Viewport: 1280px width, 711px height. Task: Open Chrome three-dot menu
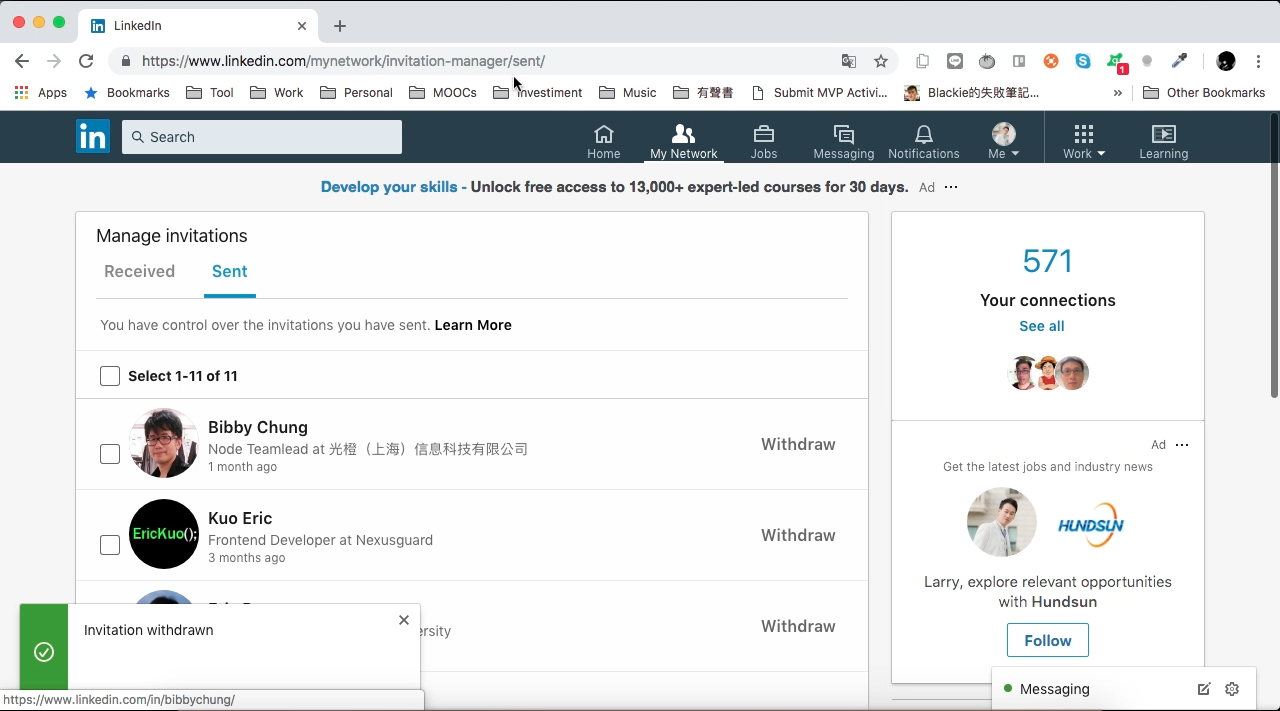(x=1258, y=61)
